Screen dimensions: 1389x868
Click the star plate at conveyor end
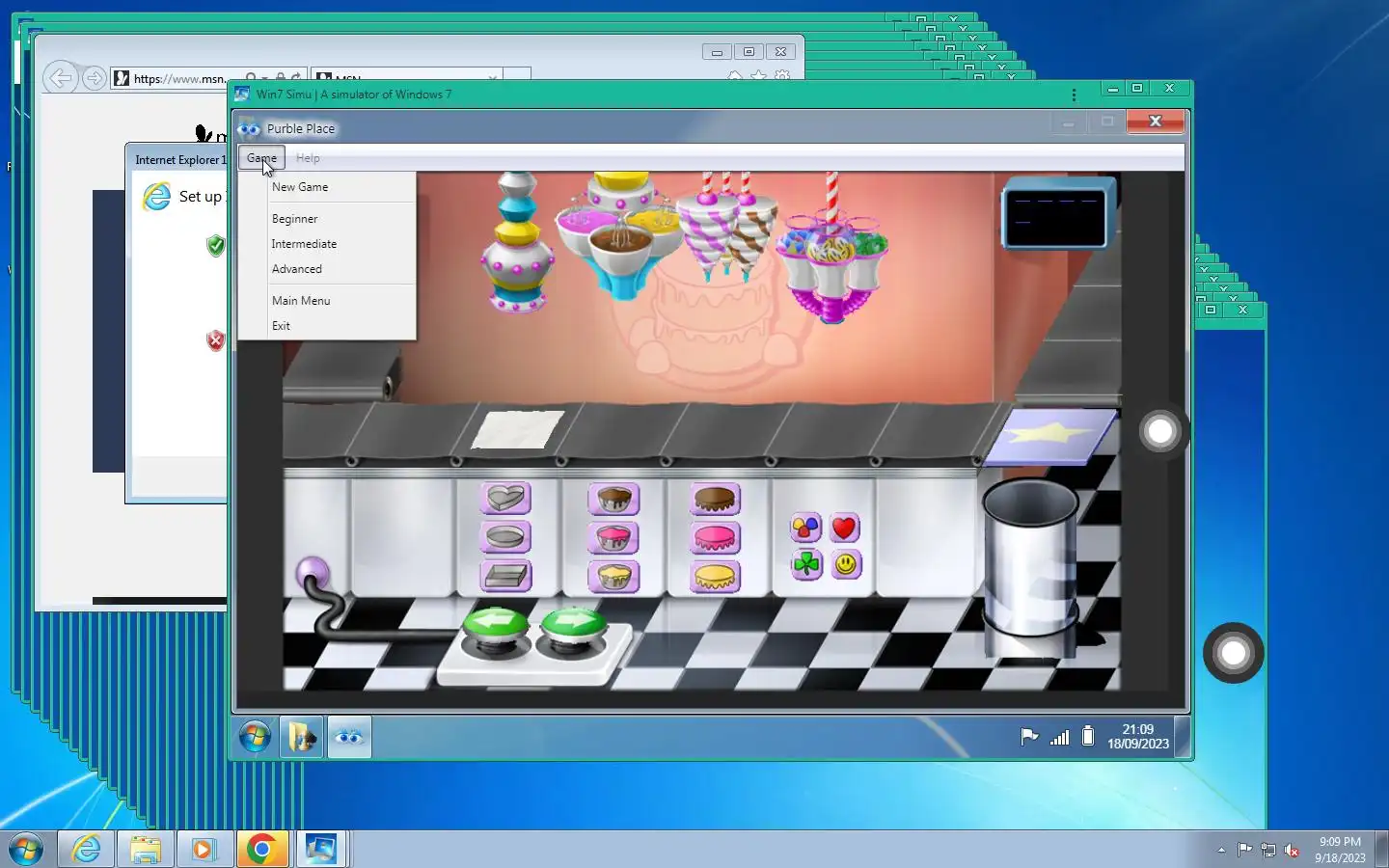pos(1051,436)
